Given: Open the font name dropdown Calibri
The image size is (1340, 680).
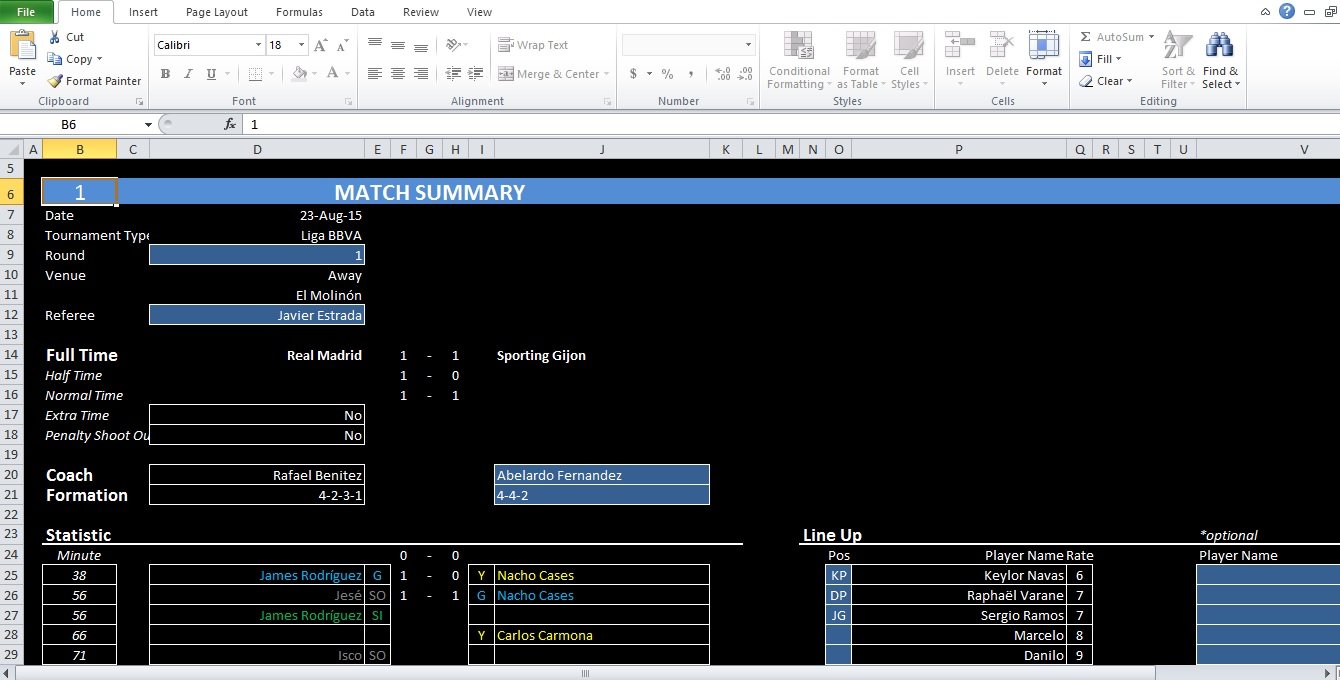Looking at the screenshot, I should (x=256, y=45).
